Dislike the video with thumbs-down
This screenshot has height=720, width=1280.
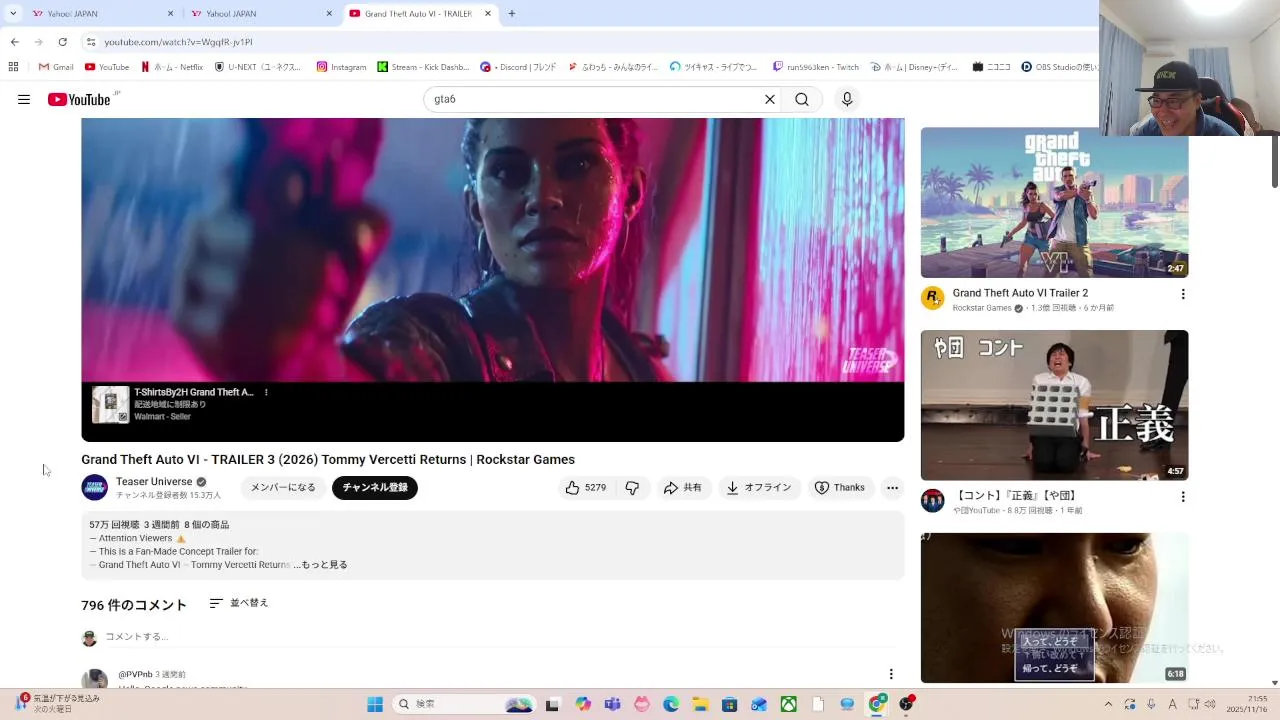coord(632,488)
